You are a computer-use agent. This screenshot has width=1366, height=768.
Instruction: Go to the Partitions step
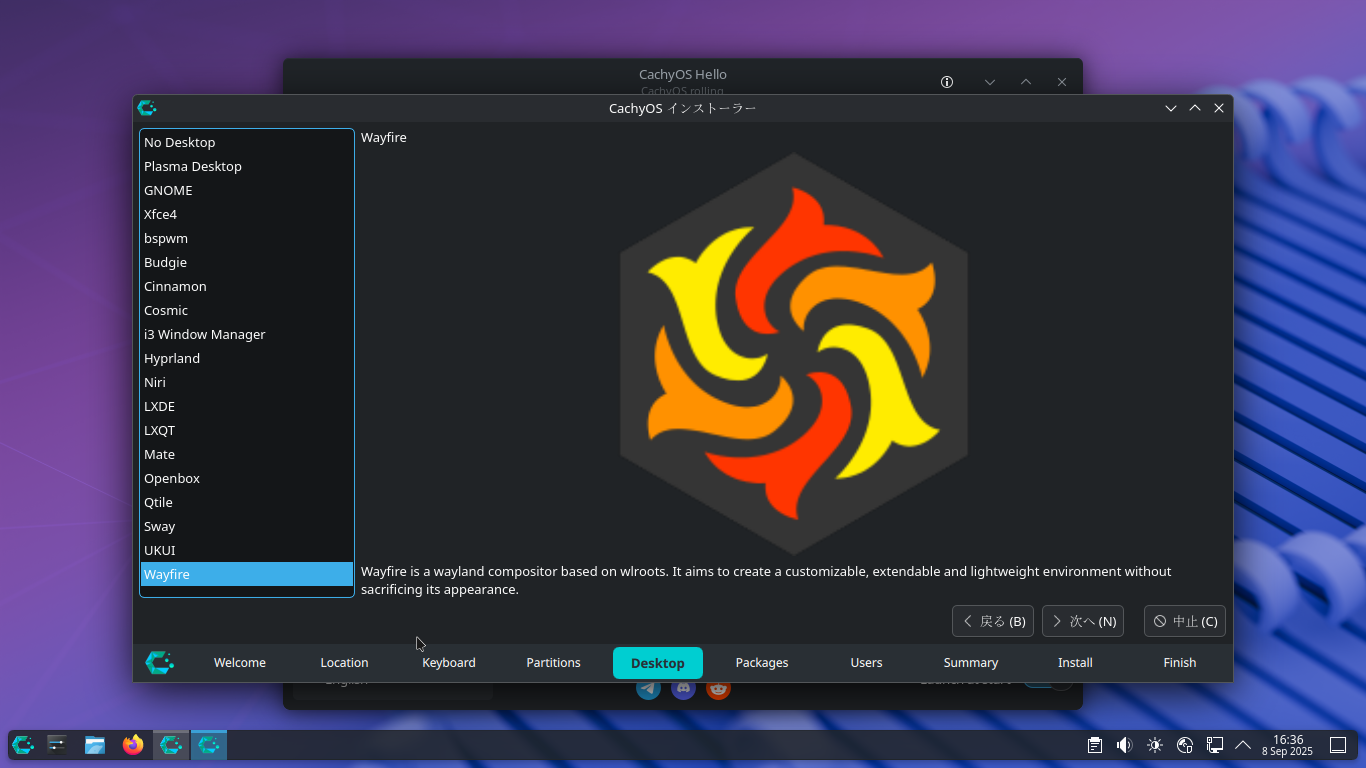click(x=553, y=663)
